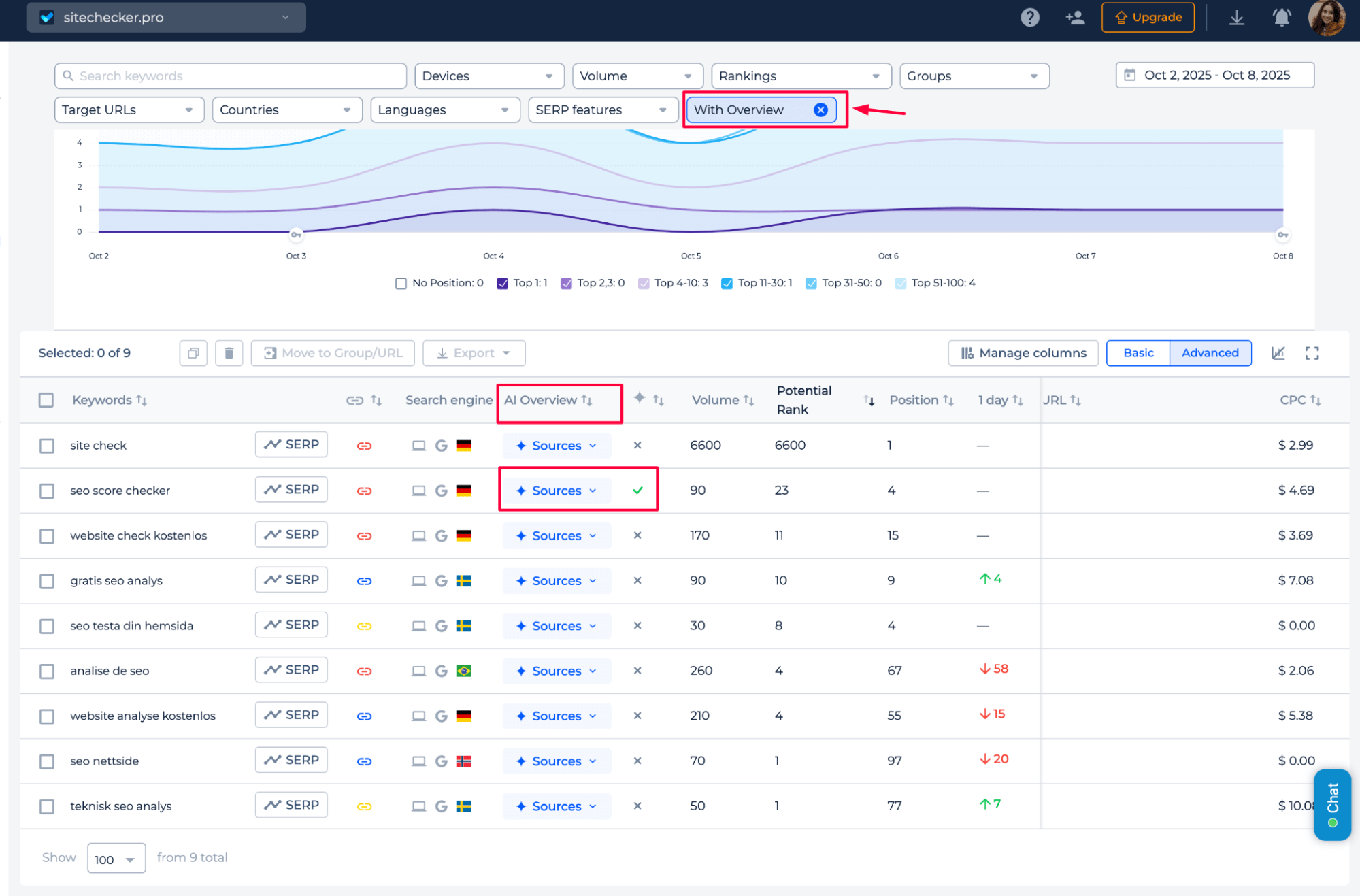Toggle the select-all keywords checkbox
This screenshot has height=896, width=1360.
click(46, 400)
